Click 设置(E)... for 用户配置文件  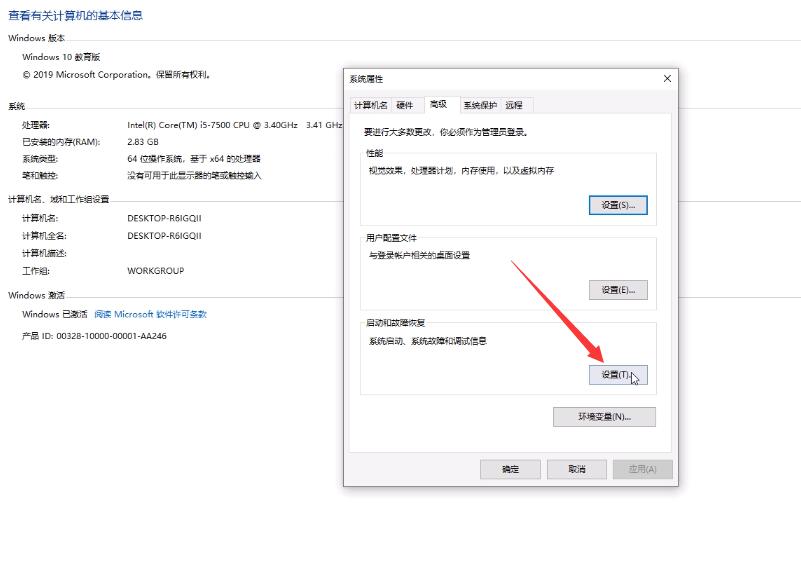pos(618,290)
